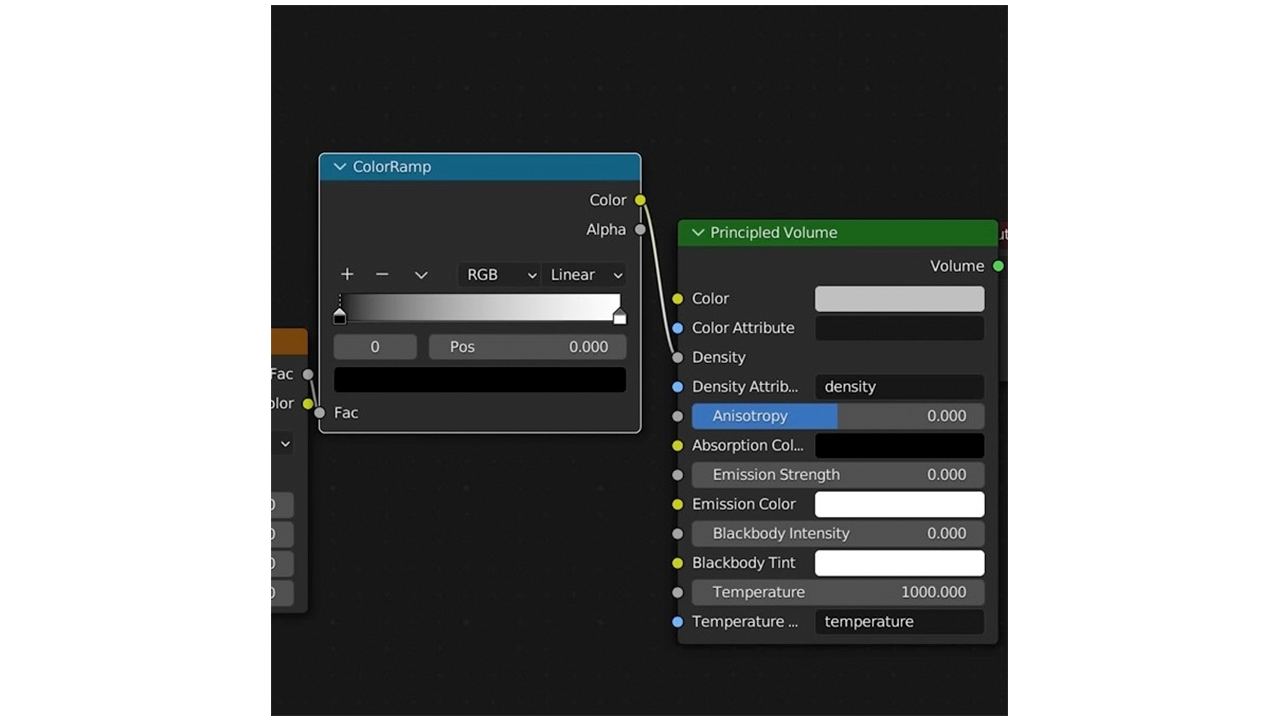Click Principled Volume Color input socket
1280x720 pixels.
678,299
